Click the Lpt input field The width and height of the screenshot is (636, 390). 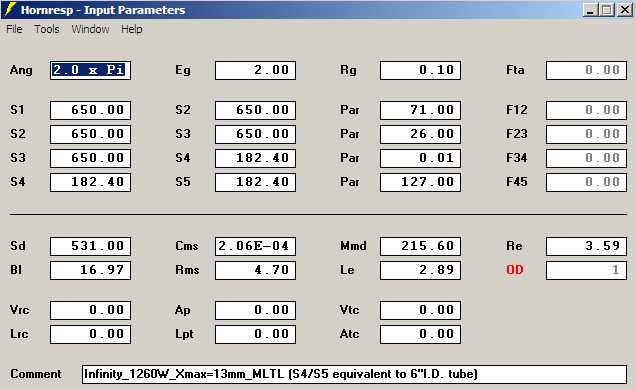(x=256, y=334)
